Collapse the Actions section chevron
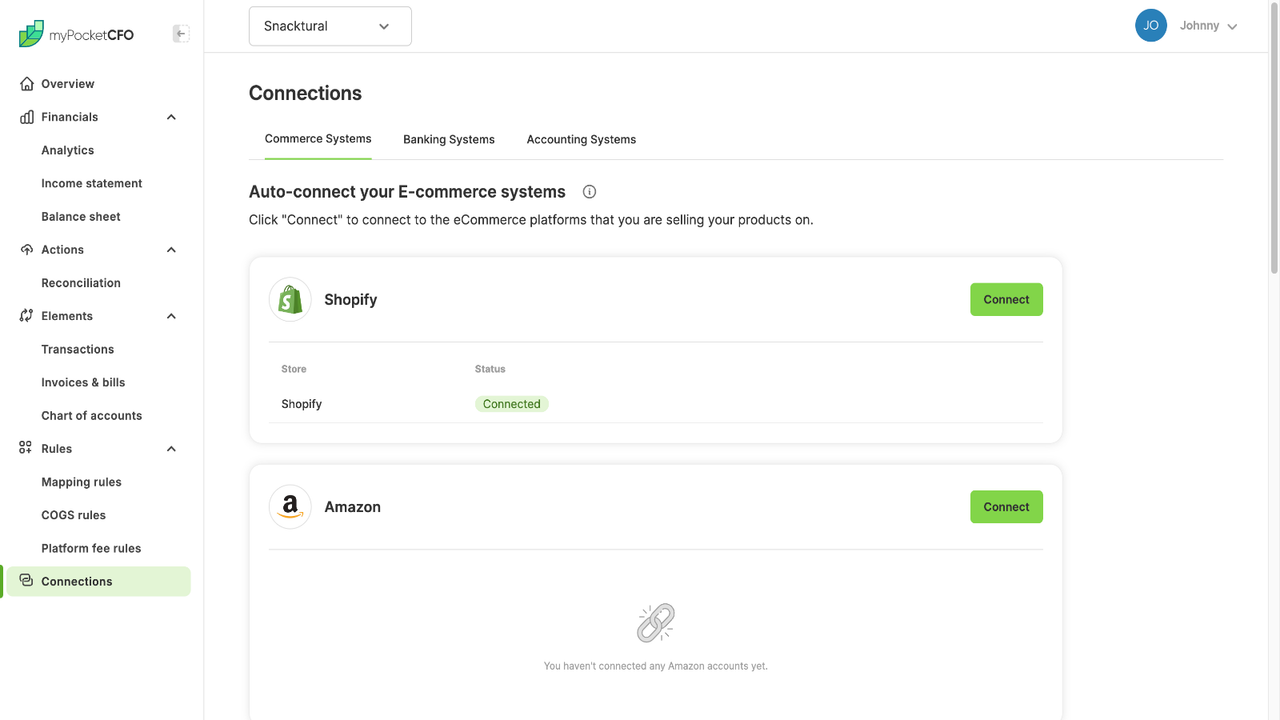Viewport: 1280px width, 720px height. pos(171,250)
